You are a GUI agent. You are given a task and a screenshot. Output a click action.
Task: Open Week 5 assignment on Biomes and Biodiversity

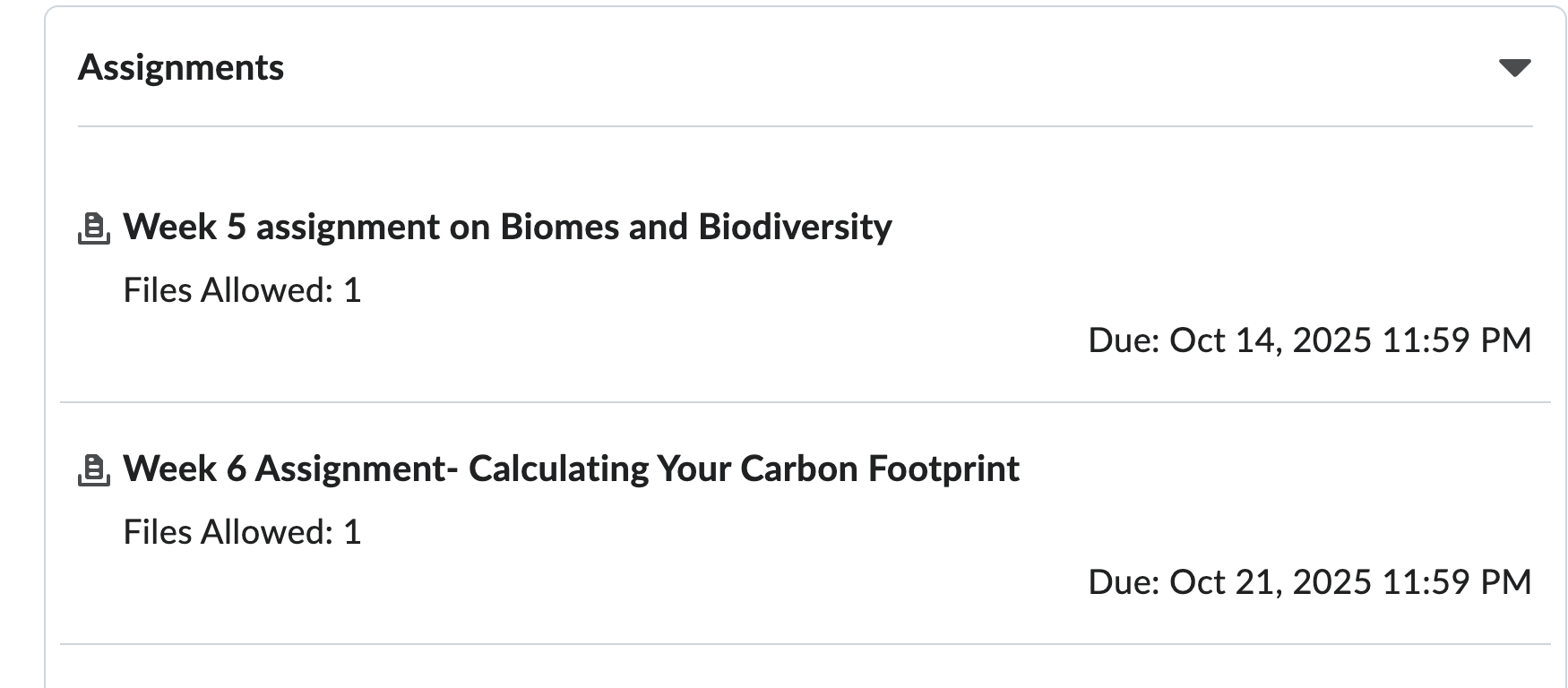click(507, 227)
